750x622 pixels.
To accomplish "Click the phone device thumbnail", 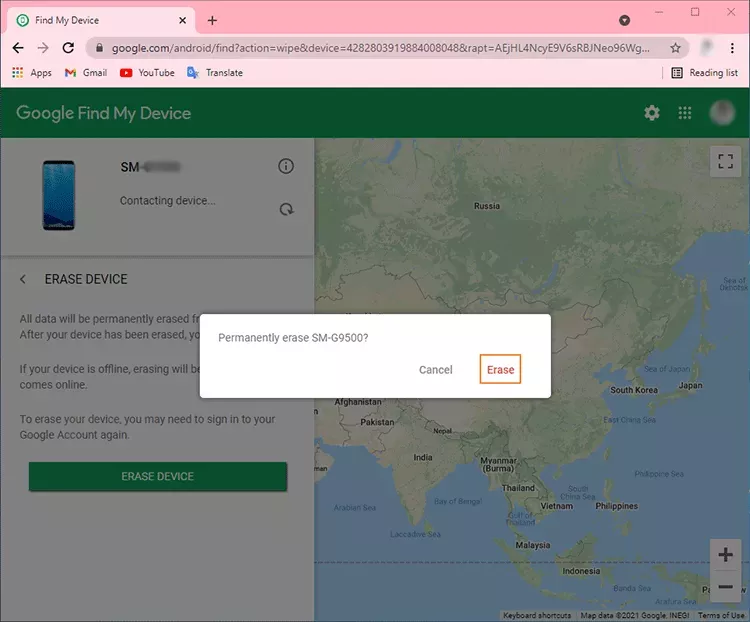I will tap(59, 195).
